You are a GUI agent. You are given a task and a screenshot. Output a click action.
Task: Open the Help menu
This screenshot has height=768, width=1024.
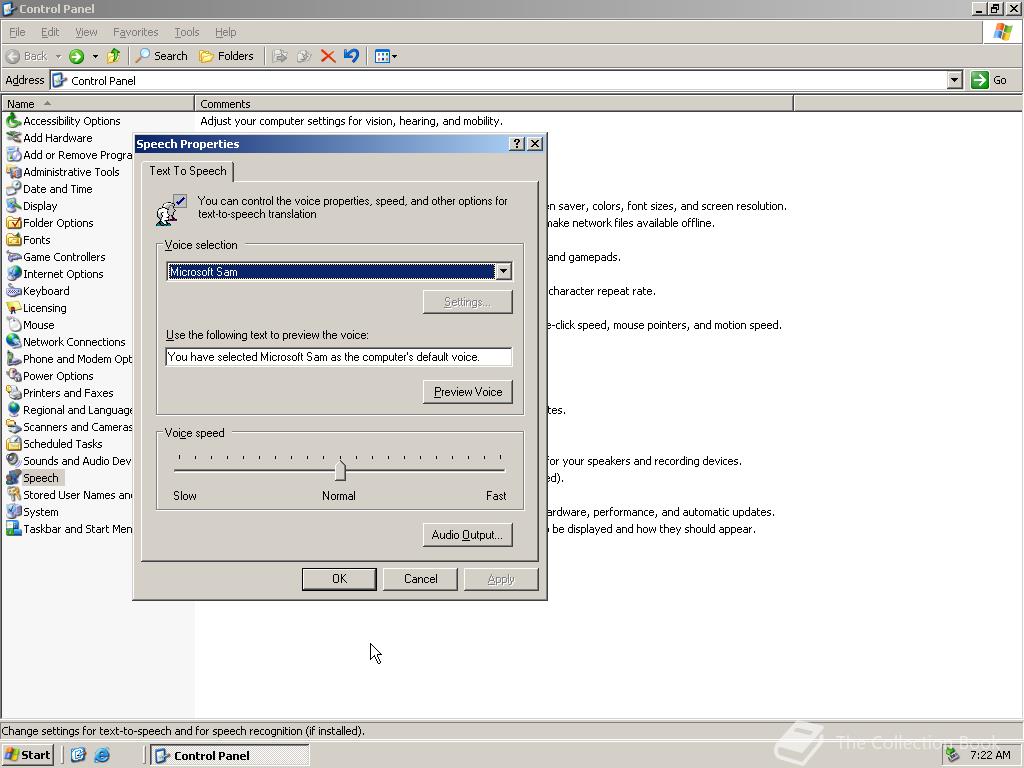point(225,32)
